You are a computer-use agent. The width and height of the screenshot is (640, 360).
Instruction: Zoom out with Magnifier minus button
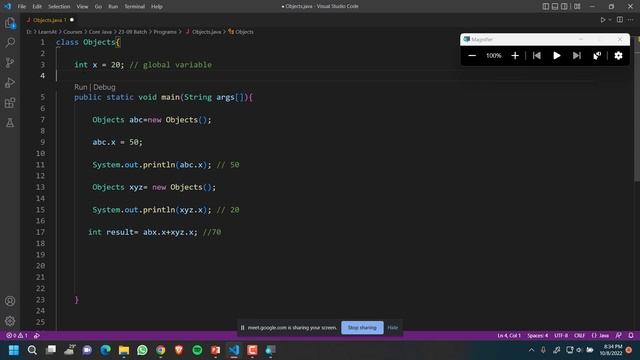[472, 56]
